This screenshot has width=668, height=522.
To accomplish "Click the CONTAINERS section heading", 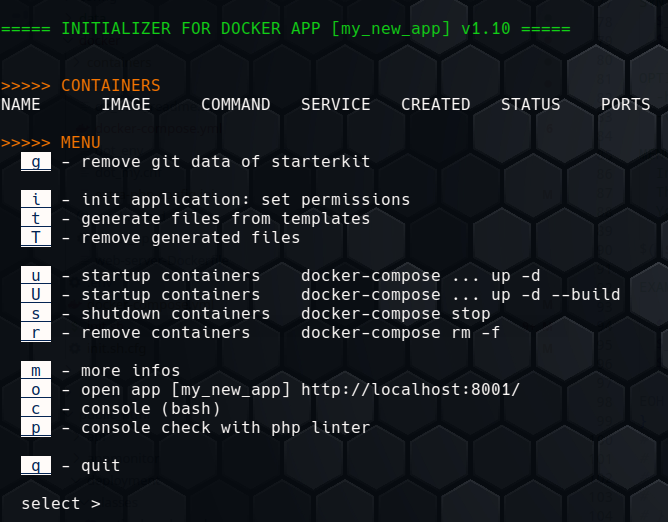I will coord(111,85).
